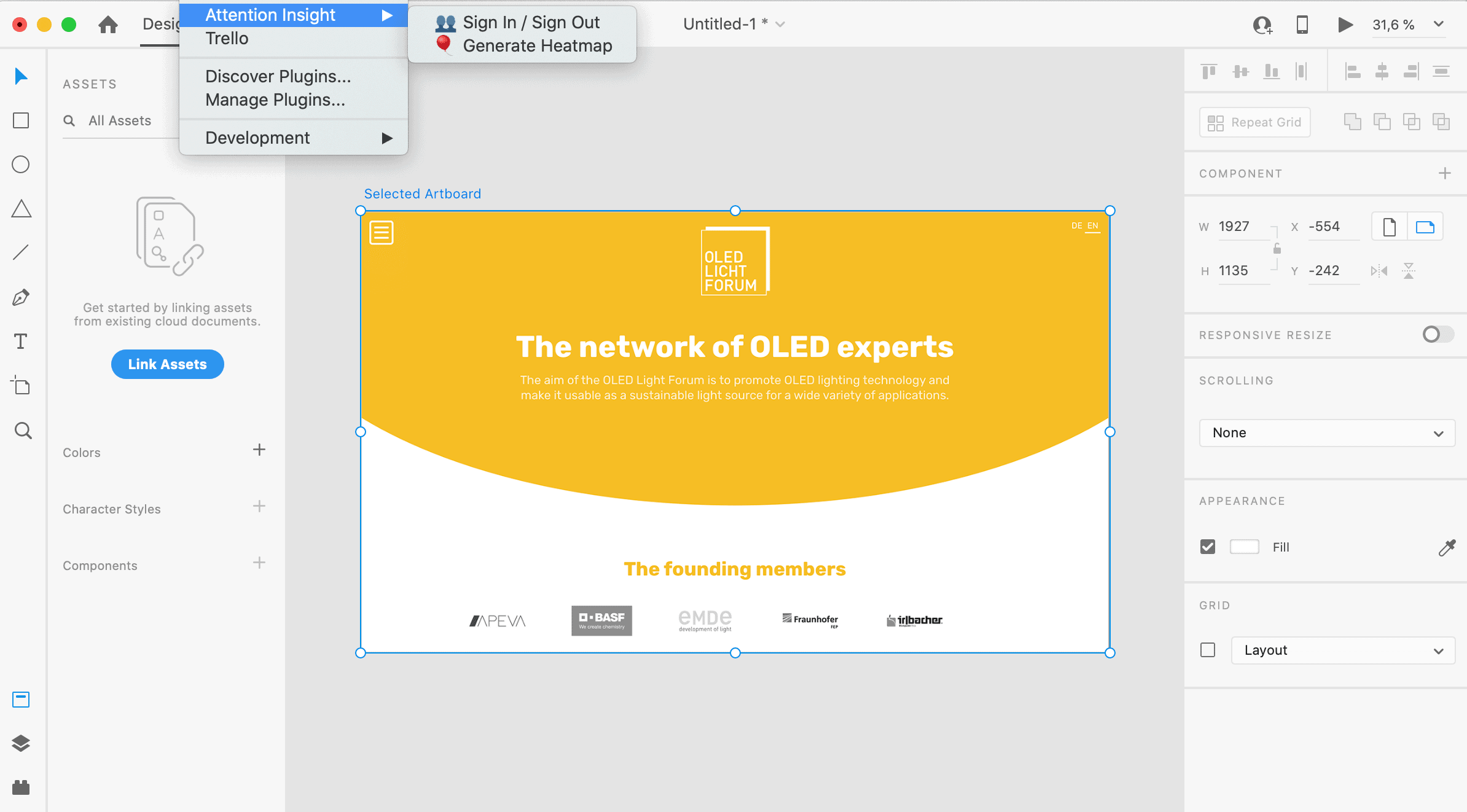Uncheck the Fill checkbox in Appearance
Screen dimensions: 1467x812
click(x=1207, y=547)
